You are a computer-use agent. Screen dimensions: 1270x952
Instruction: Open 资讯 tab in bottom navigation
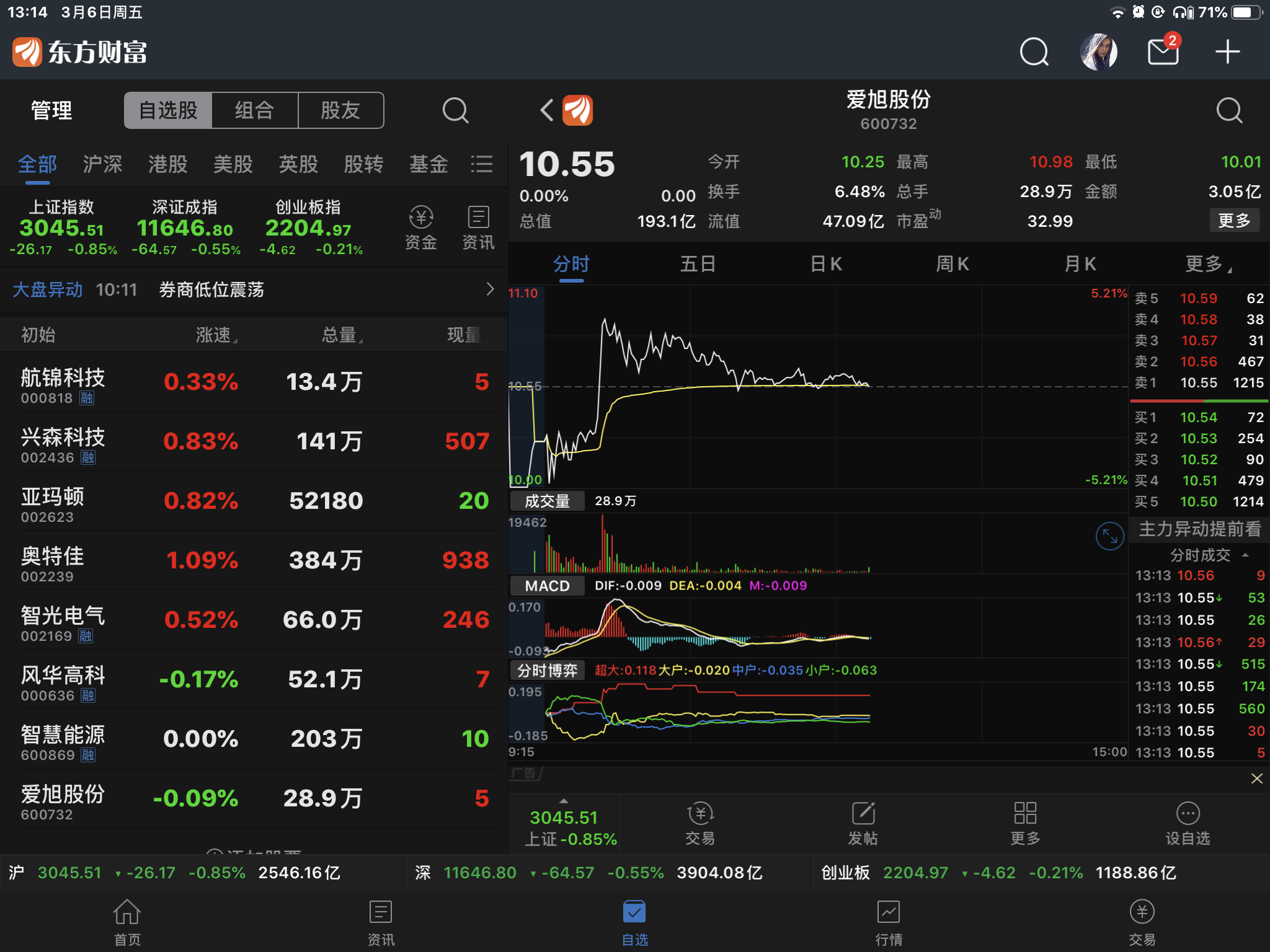pos(381,922)
